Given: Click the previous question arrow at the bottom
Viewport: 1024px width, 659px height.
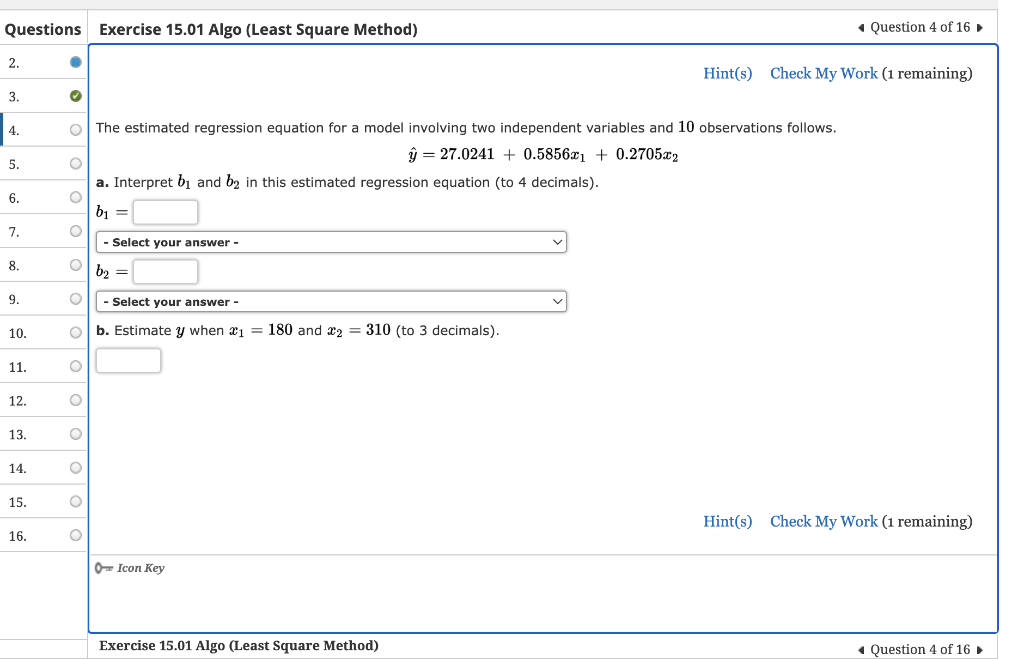Looking at the screenshot, I should (x=860, y=649).
